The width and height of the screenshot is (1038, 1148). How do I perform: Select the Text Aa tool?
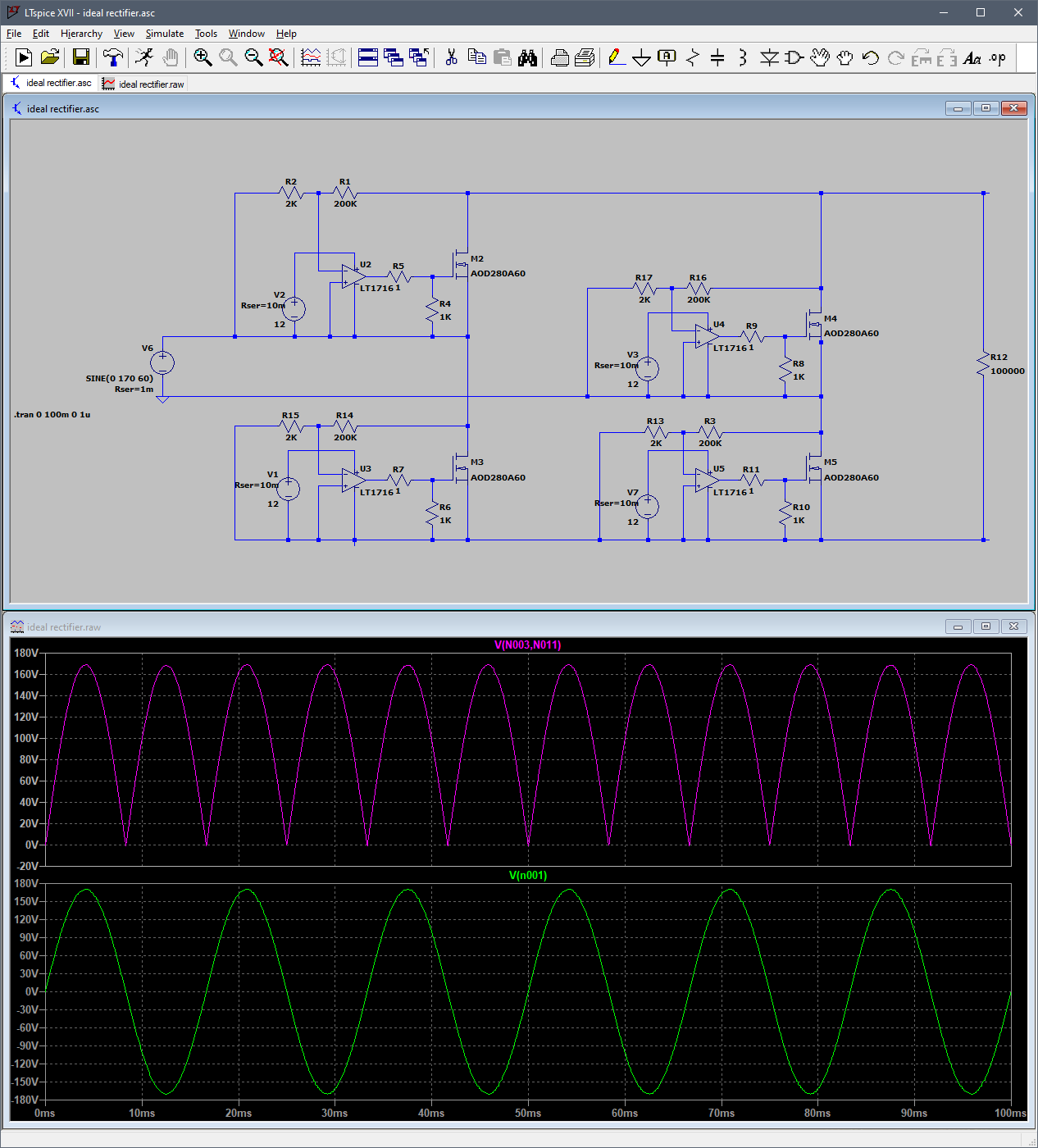click(x=972, y=57)
